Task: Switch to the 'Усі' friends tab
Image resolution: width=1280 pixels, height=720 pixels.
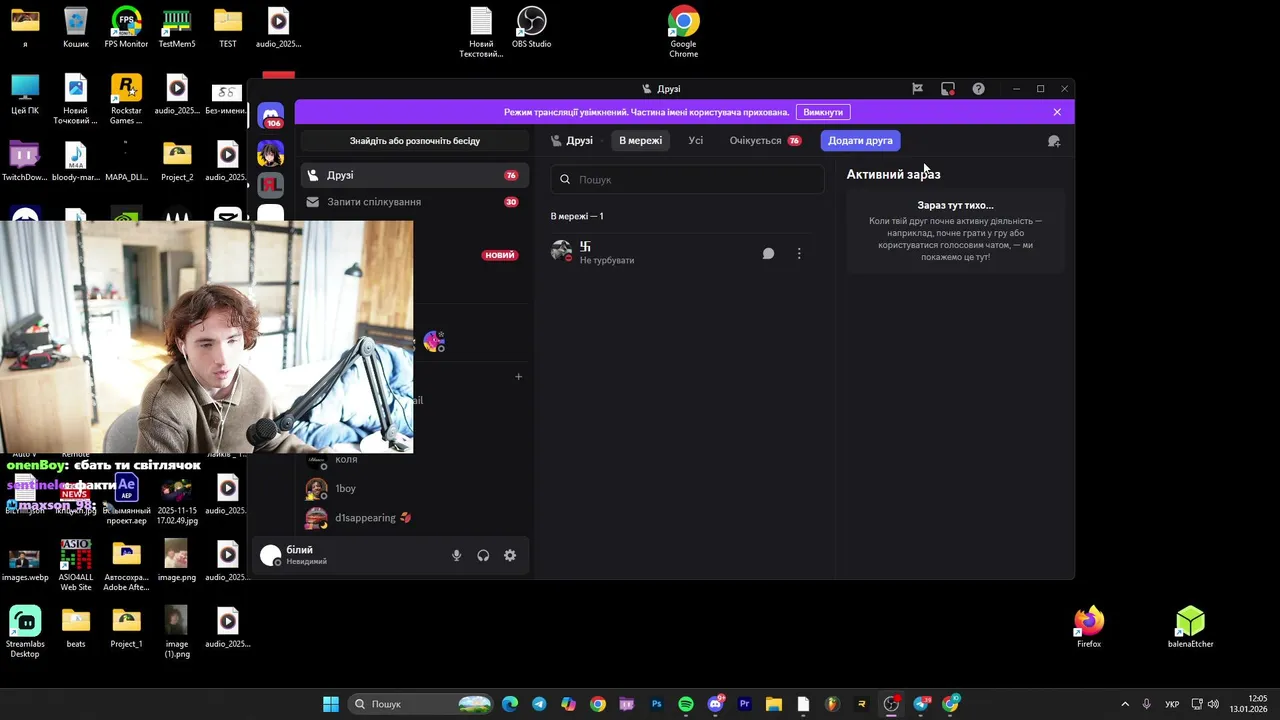Action: click(696, 141)
